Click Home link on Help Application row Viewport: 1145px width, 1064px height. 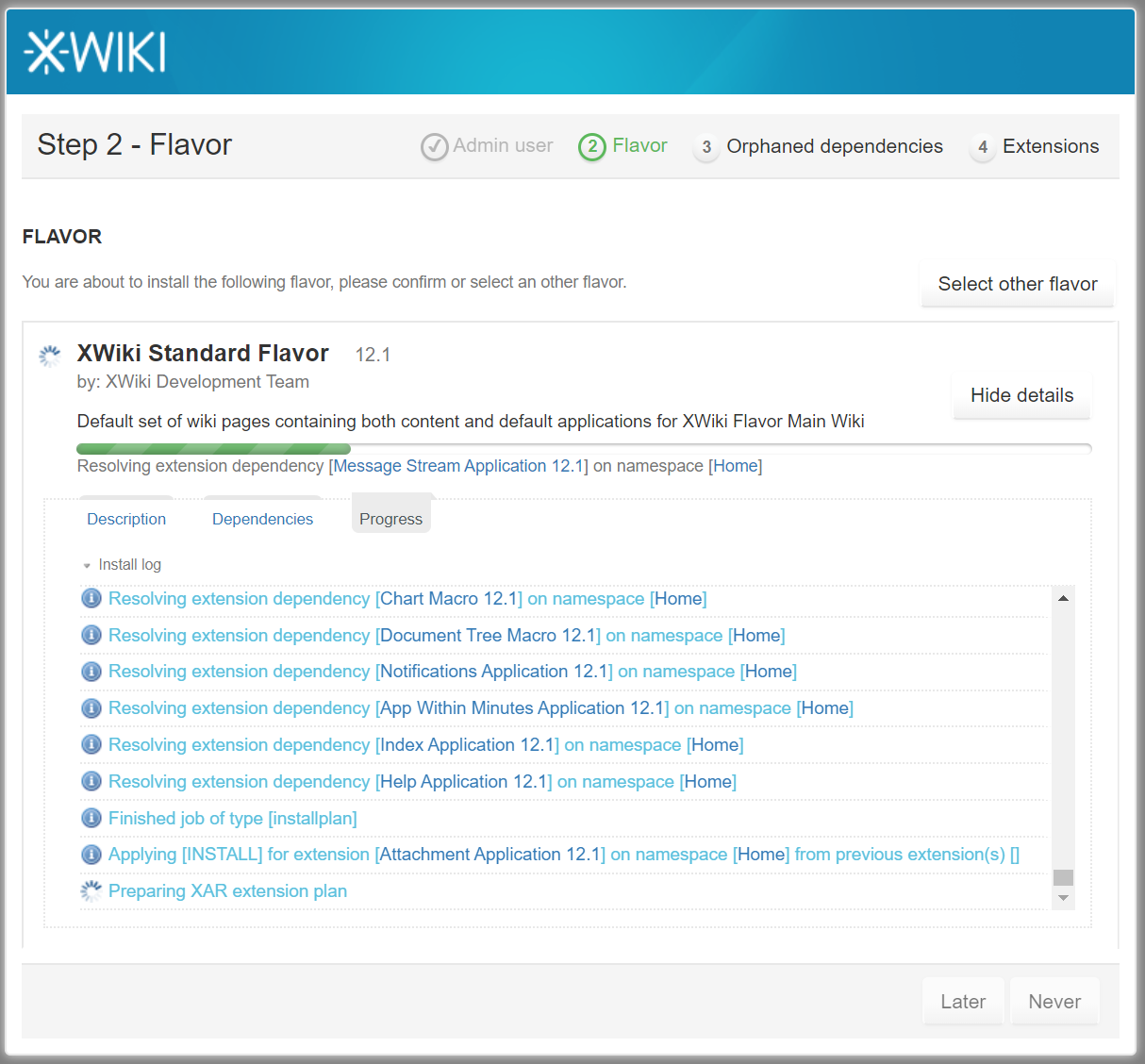pos(708,782)
